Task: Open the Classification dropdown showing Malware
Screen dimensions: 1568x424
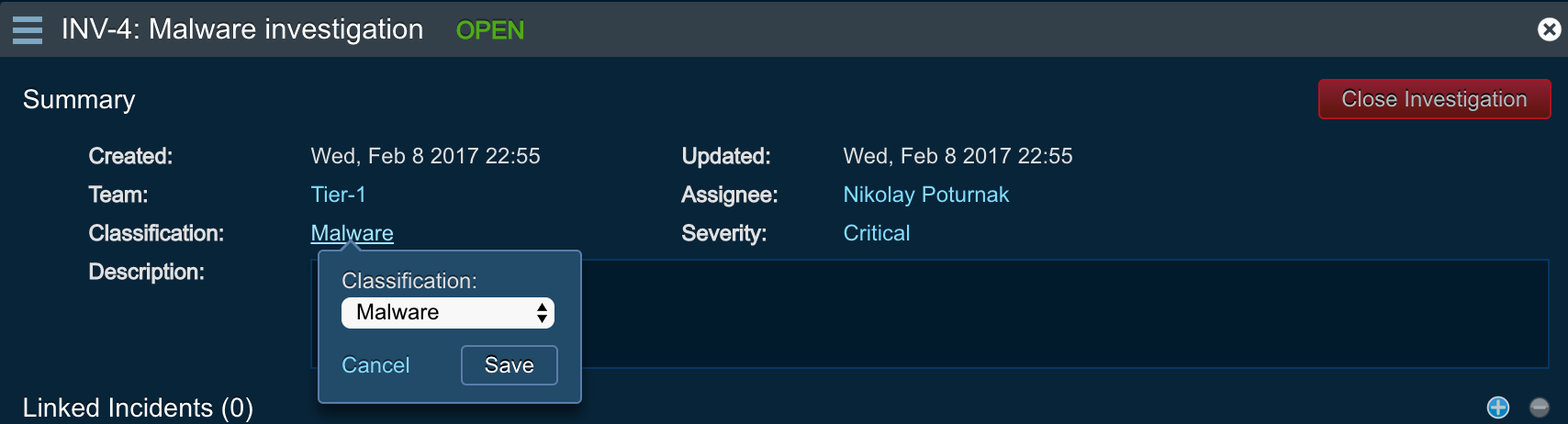Action: [448, 313]
